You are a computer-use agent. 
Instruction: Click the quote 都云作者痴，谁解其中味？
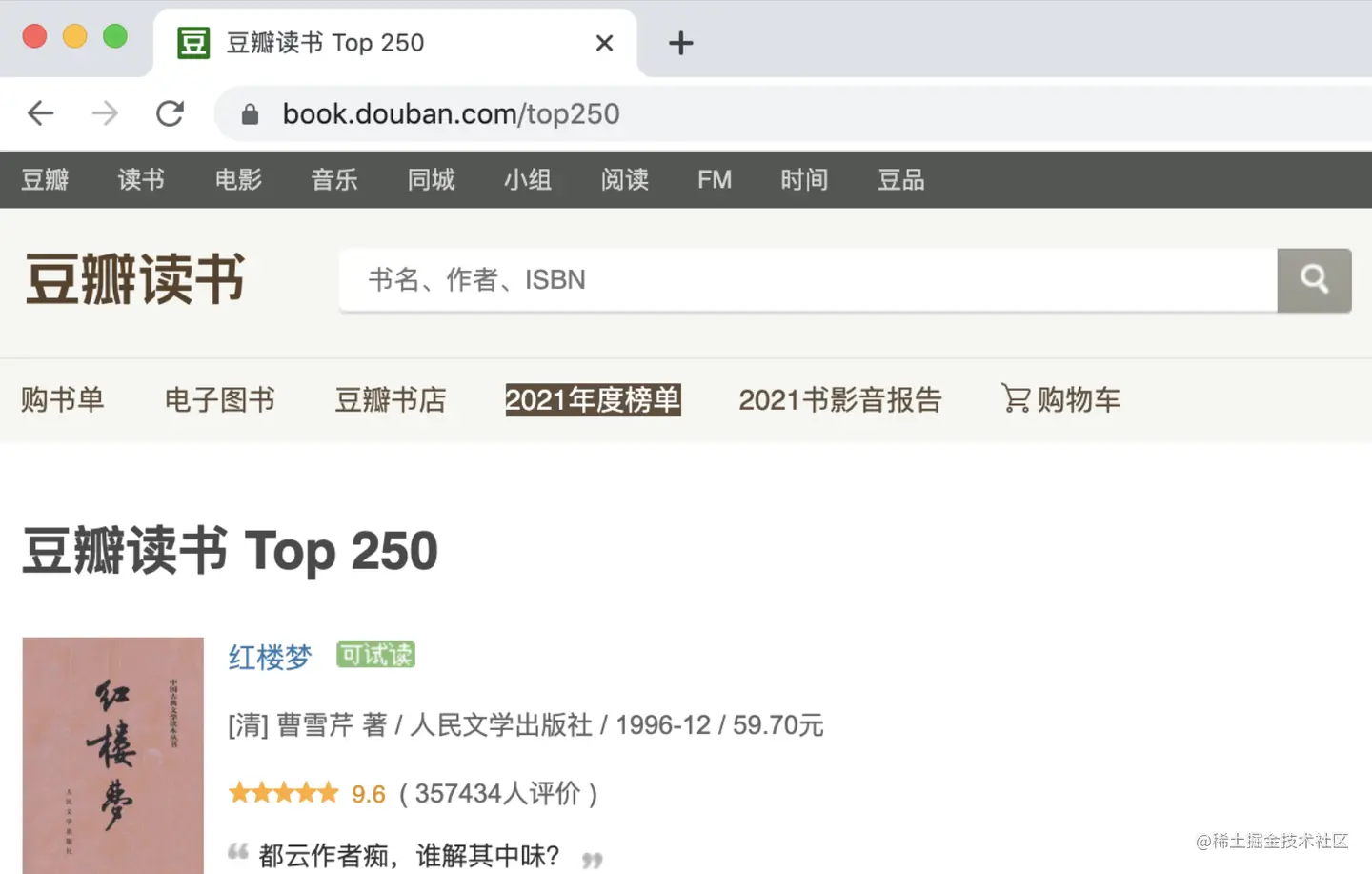pos(410,855)
